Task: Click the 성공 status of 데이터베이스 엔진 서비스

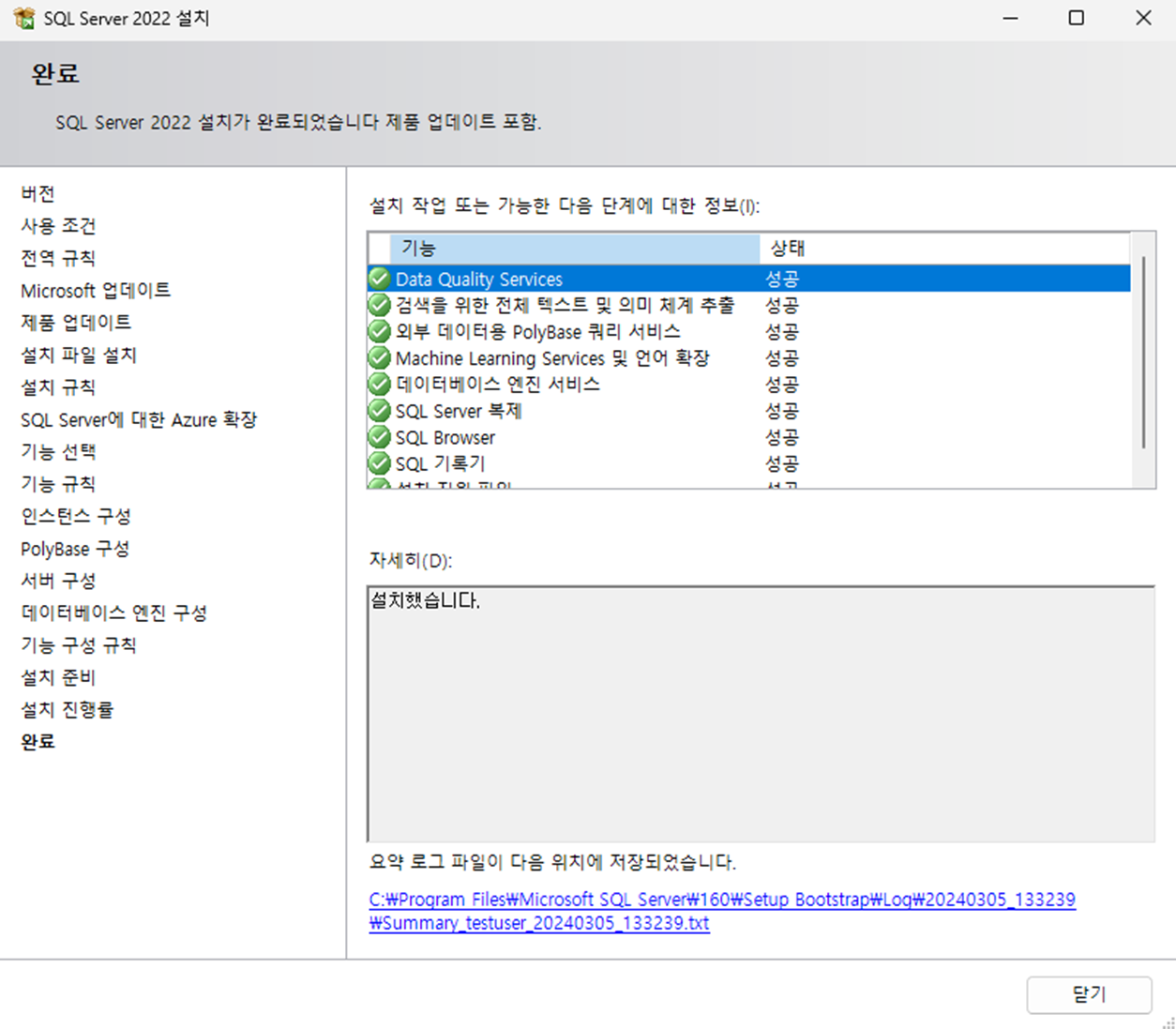Action: (x=782, y=384)
